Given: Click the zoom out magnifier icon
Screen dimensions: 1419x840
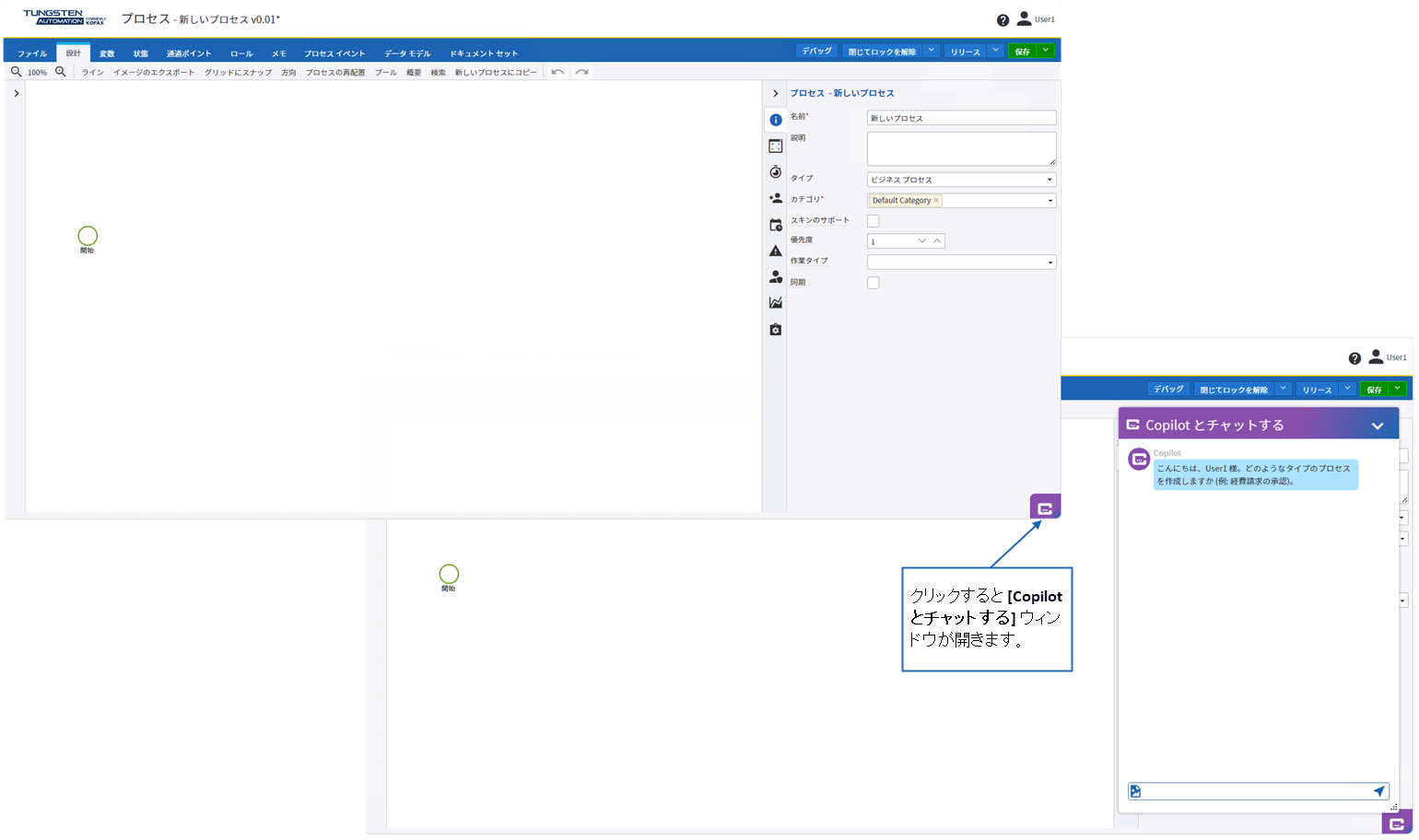Looking at the screenshot, I should coord(16,72).
